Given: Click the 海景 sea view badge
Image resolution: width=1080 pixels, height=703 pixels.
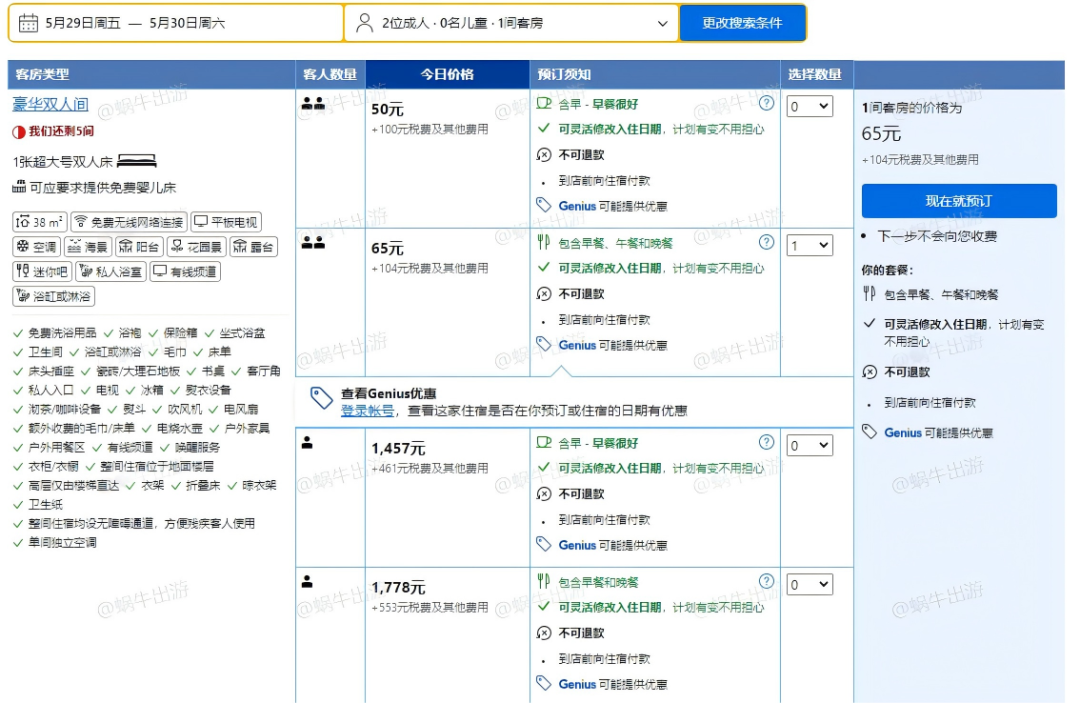Looking at the screenshot, I should click(x=88, y=246).
